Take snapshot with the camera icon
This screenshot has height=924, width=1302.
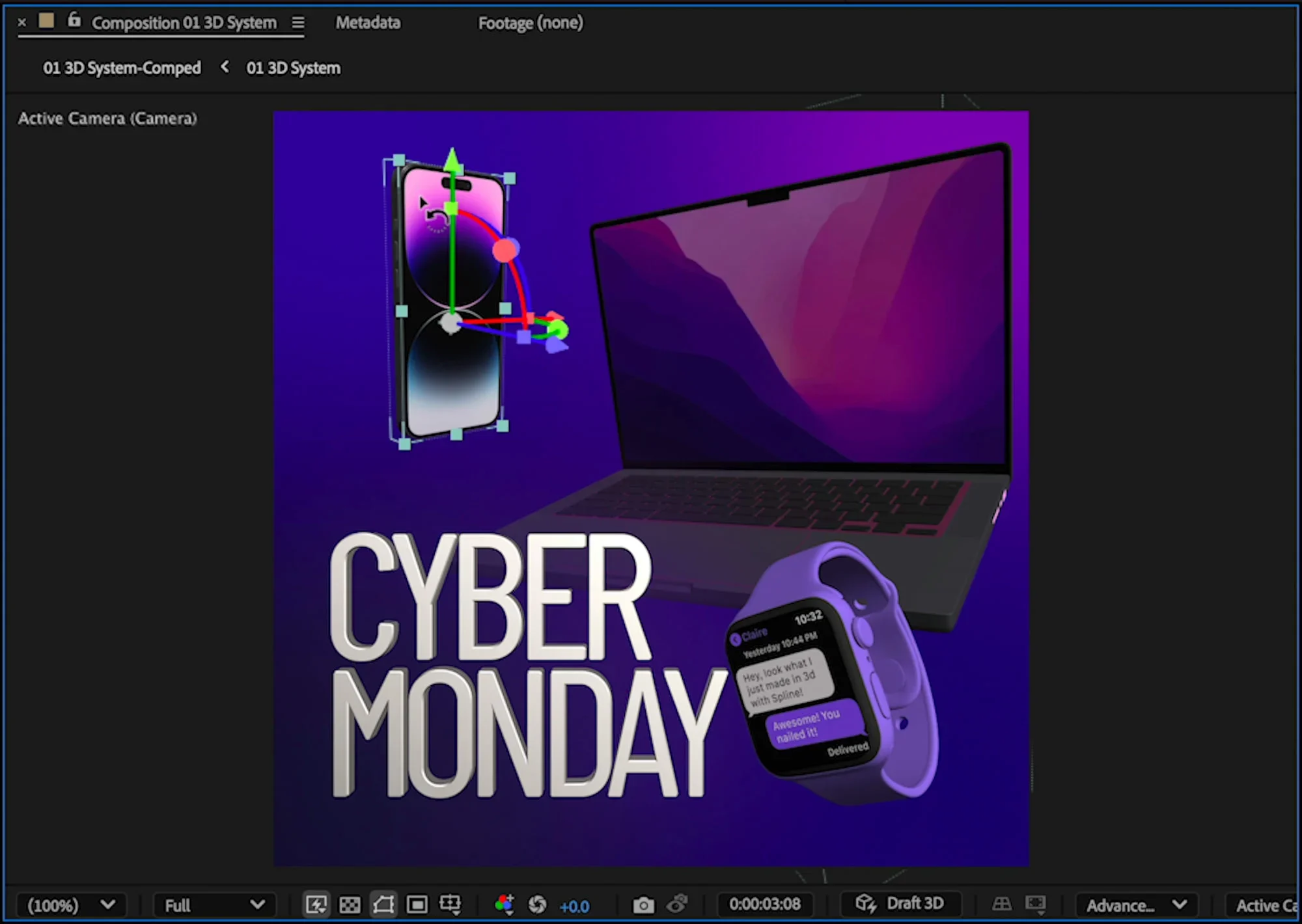(643, 904)
